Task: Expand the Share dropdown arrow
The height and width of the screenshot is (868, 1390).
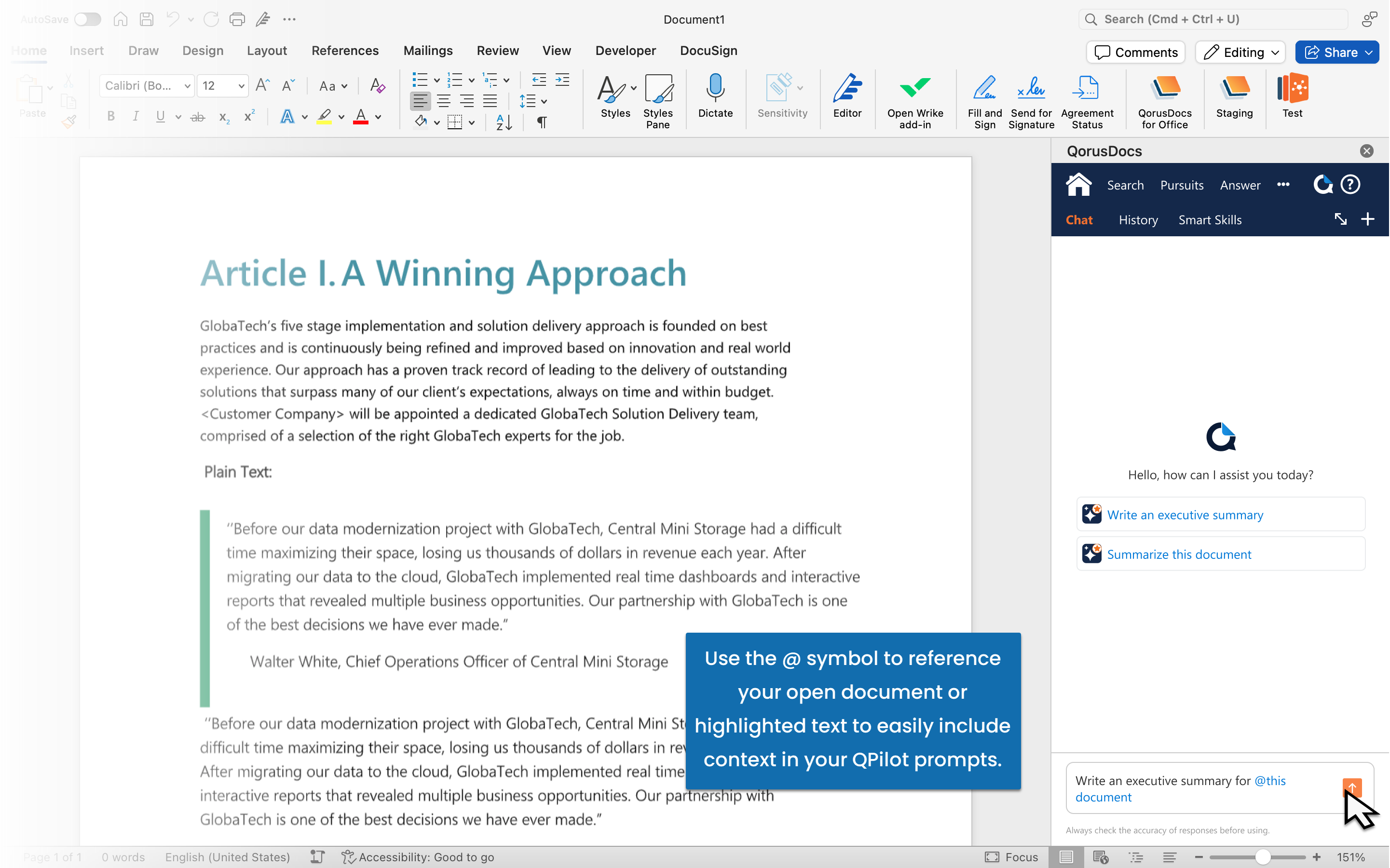Action: (x=1369, y=52)
